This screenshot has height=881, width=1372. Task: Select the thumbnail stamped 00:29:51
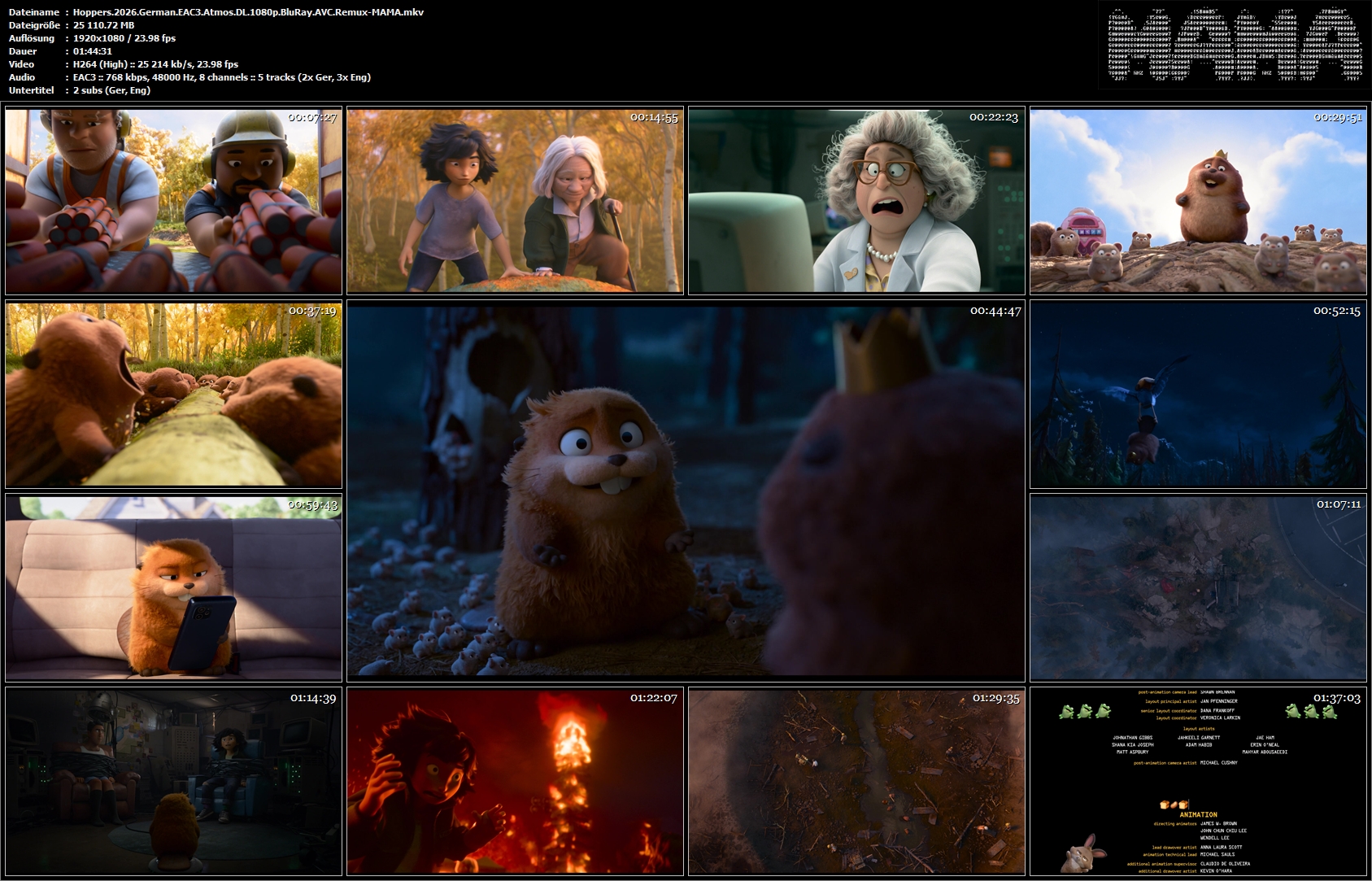point(1198,201)
